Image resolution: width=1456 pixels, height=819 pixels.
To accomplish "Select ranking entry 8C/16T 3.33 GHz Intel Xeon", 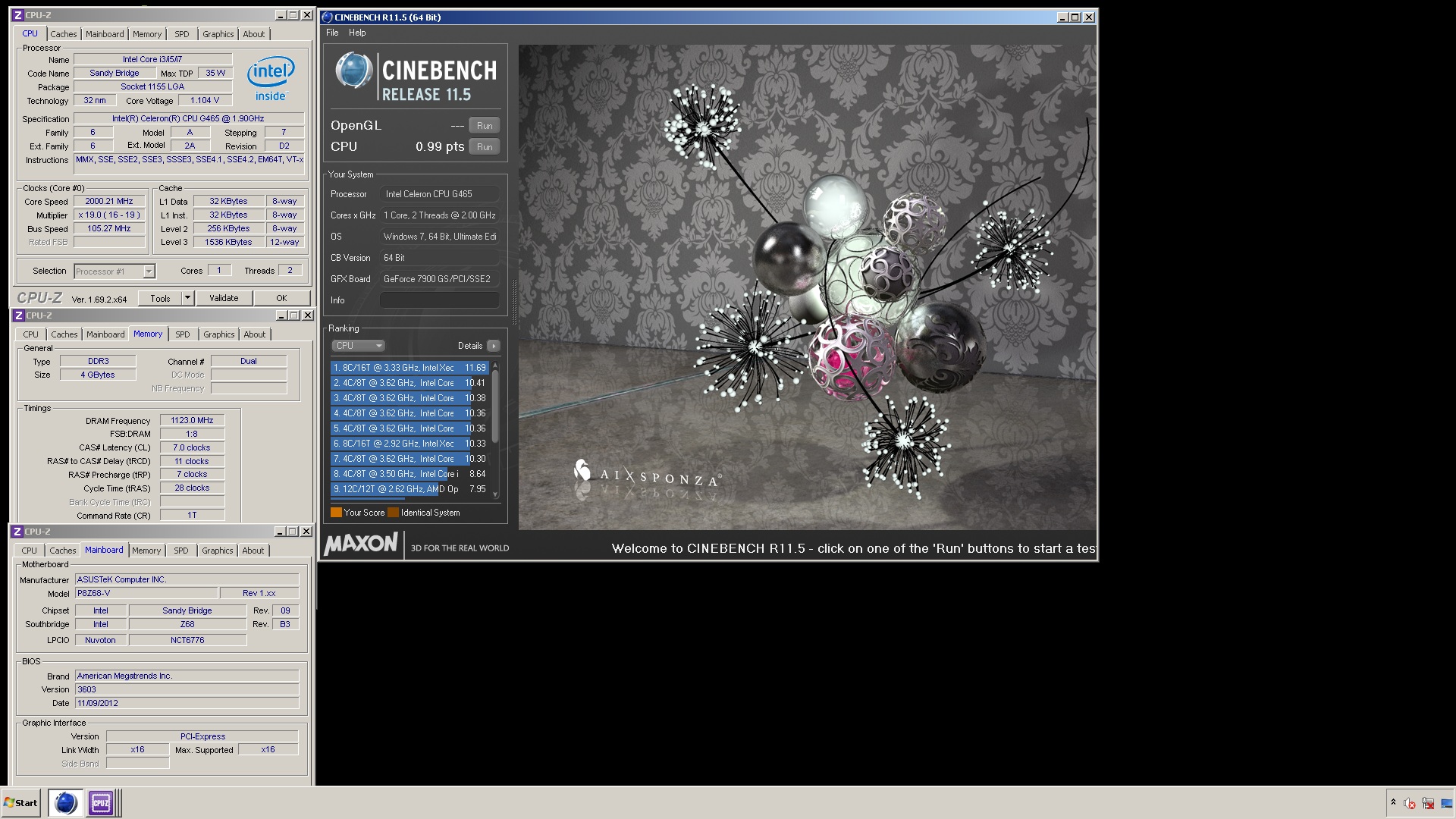I will (410, 368).
